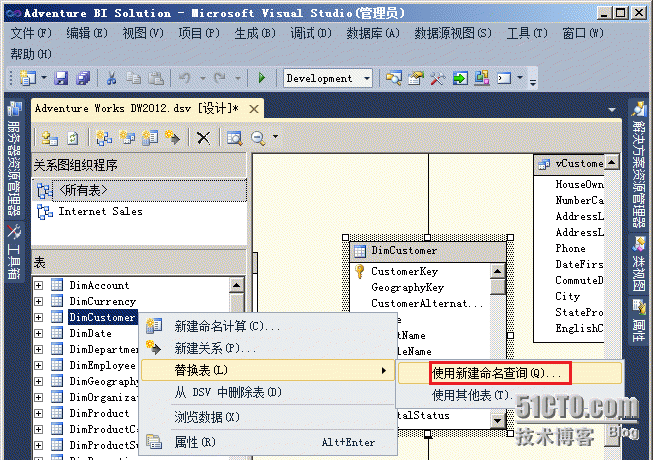The height and width of the screenshot is (460, 653).
Task: Click the Solution Explorer magnifier toolbar icon
Action: (394, 78)
